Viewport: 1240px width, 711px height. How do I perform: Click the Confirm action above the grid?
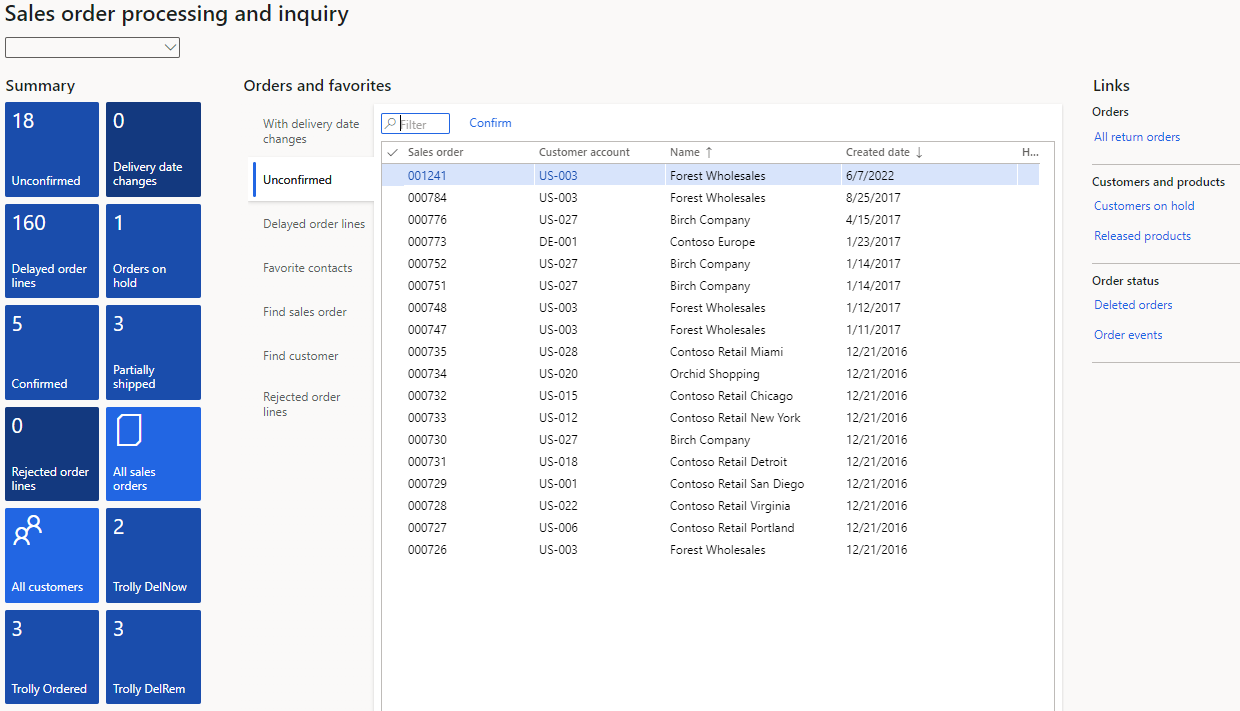click(490, 122)
